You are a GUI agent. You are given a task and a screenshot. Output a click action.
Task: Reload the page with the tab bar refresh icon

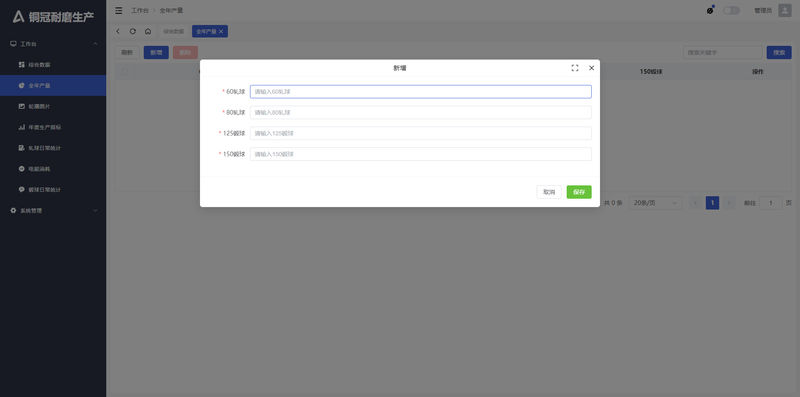click(x=133, y=31)
